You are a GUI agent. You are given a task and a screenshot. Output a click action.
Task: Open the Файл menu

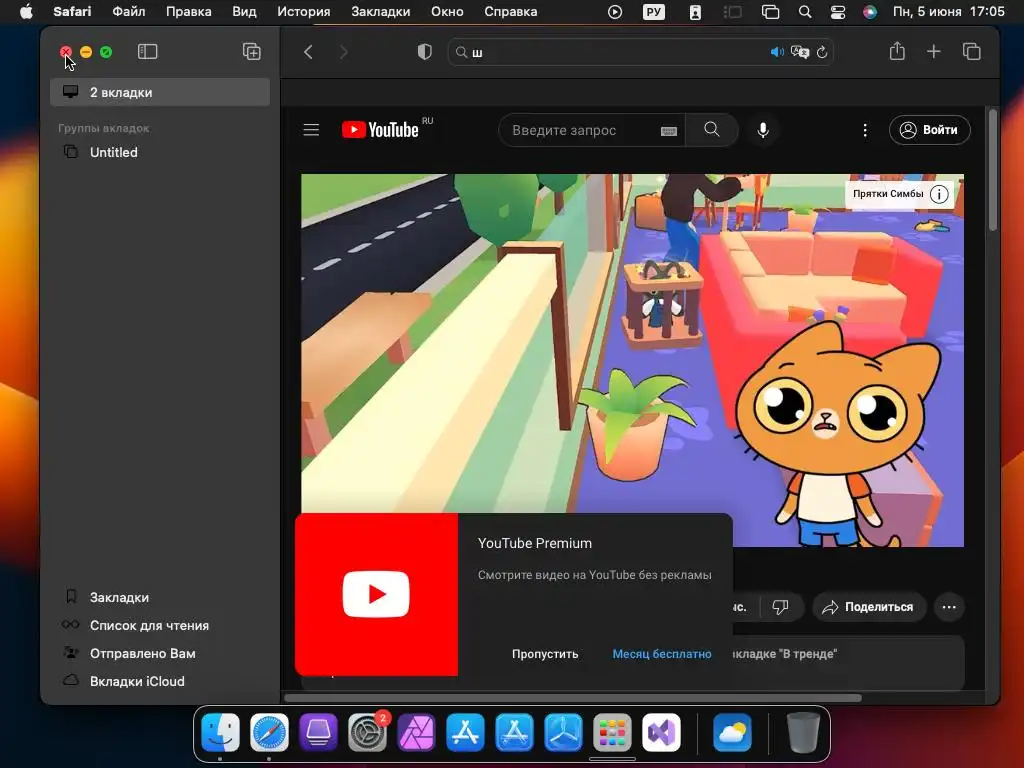129,12
